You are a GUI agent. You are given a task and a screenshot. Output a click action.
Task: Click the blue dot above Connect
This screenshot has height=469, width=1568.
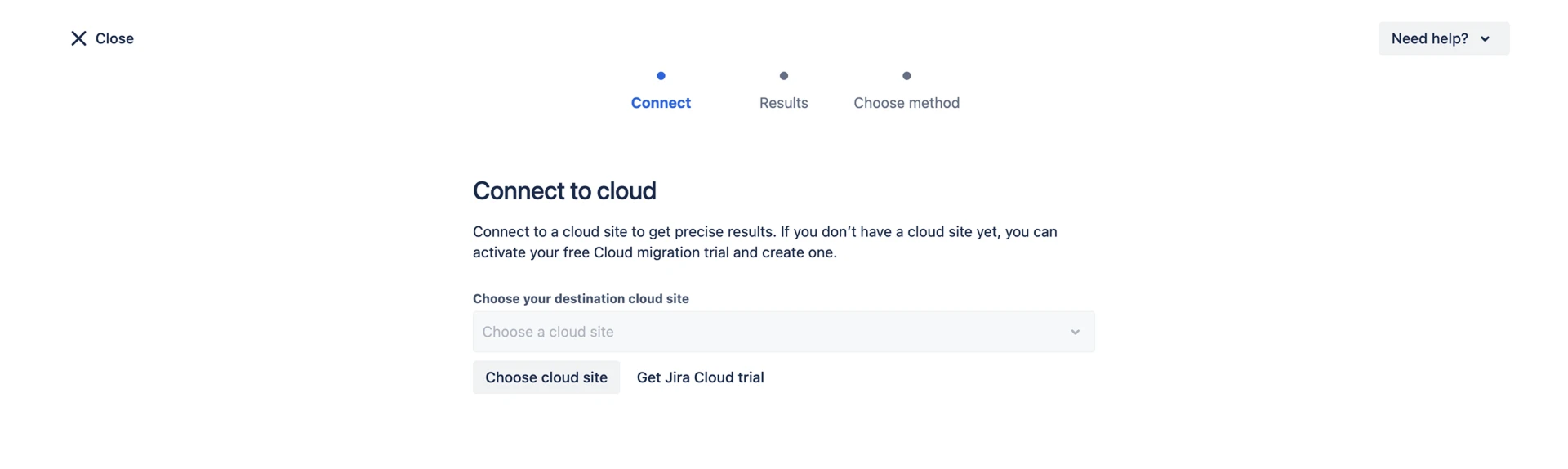pyautogui.click(x=661, y=76)
